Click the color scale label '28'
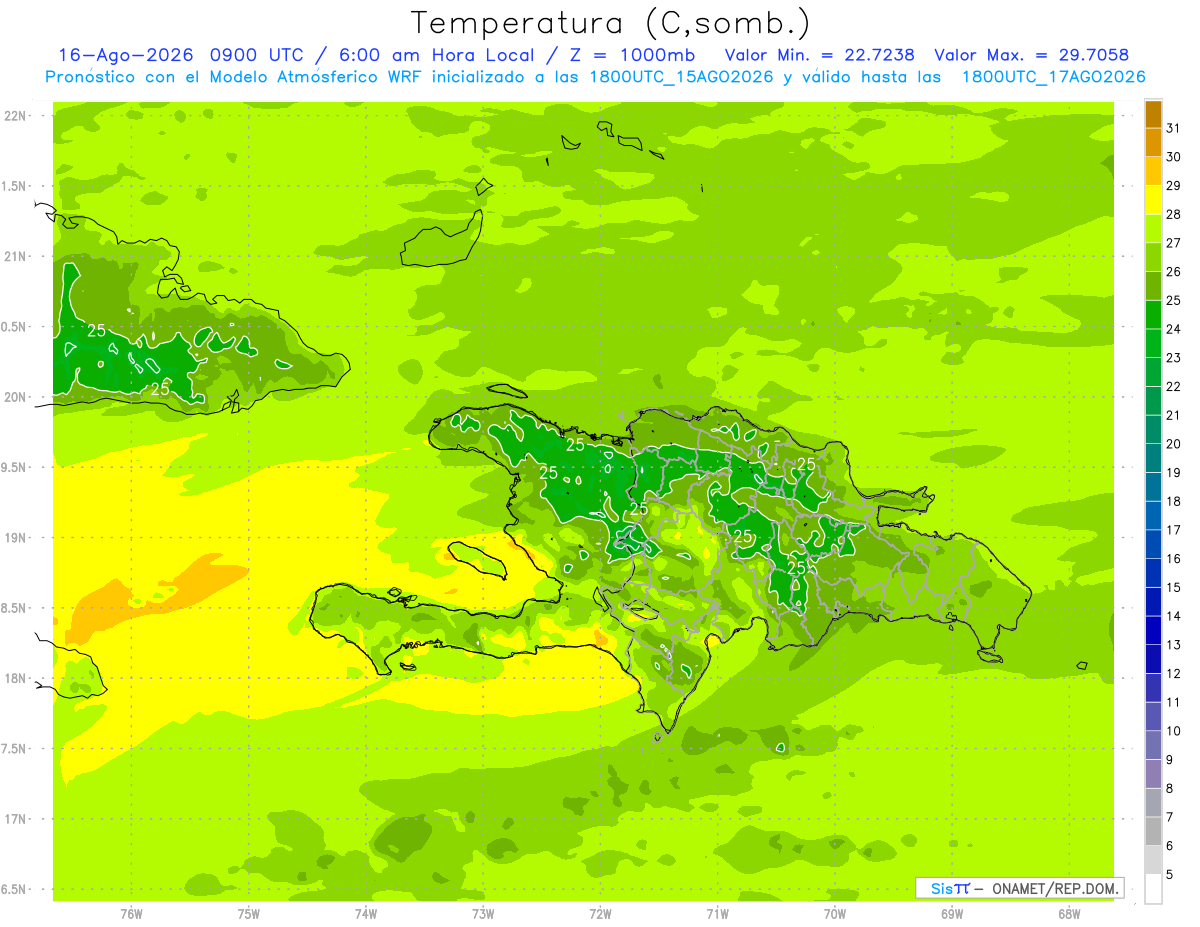The height and width of the screenshot is (927, 1200). [x=1173, y=214]
